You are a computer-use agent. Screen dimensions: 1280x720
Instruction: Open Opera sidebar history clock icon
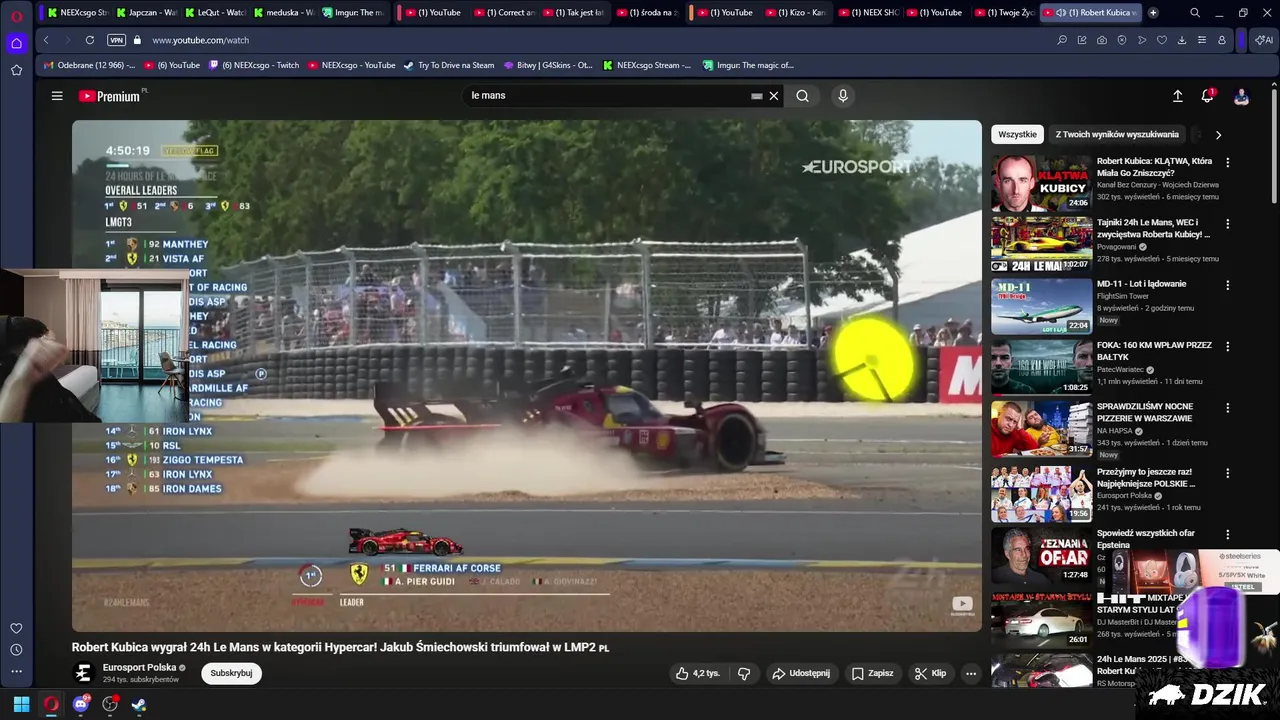click(x=16, y=650)
